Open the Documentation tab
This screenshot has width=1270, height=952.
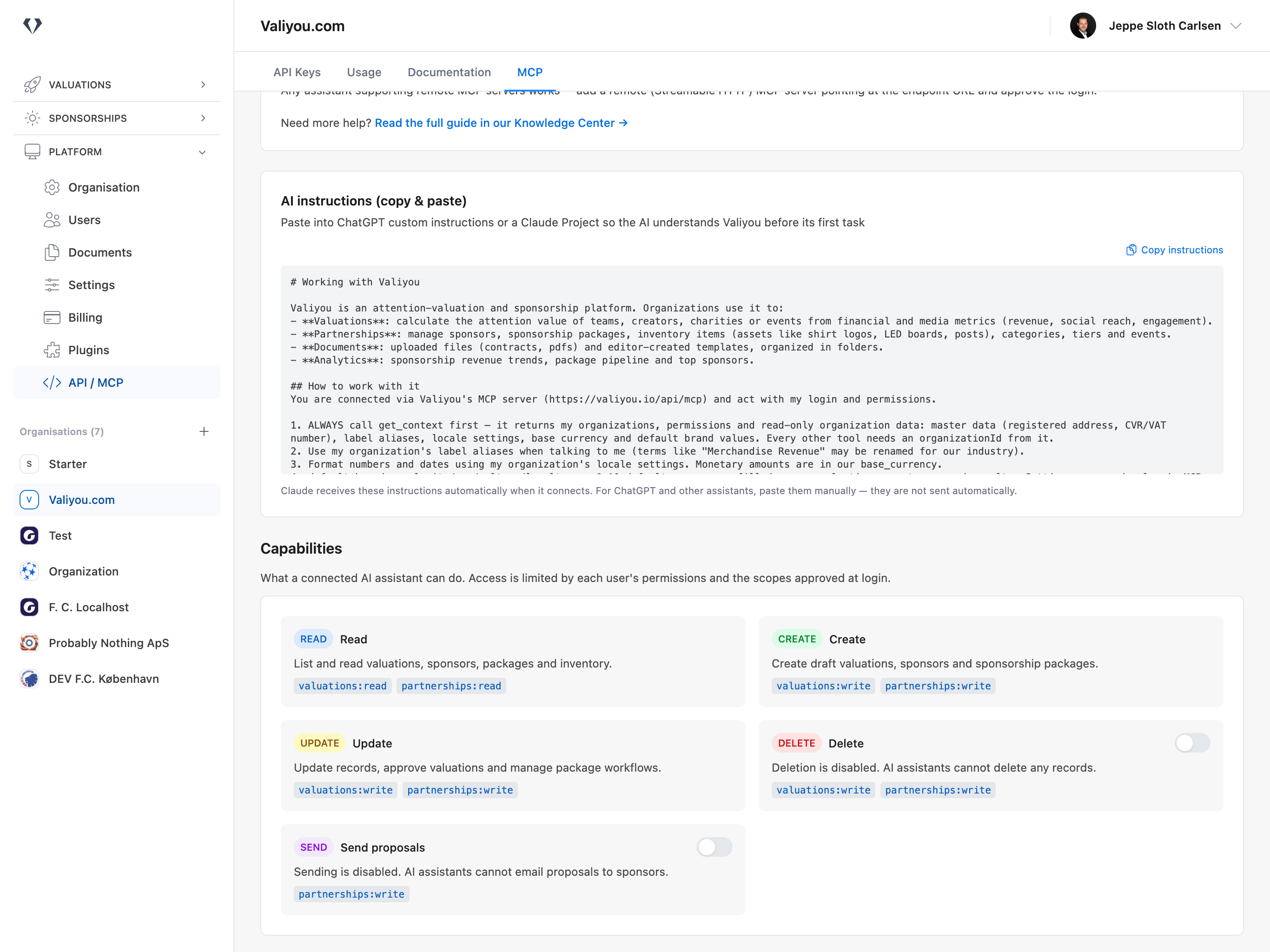(x=449, y=73)
